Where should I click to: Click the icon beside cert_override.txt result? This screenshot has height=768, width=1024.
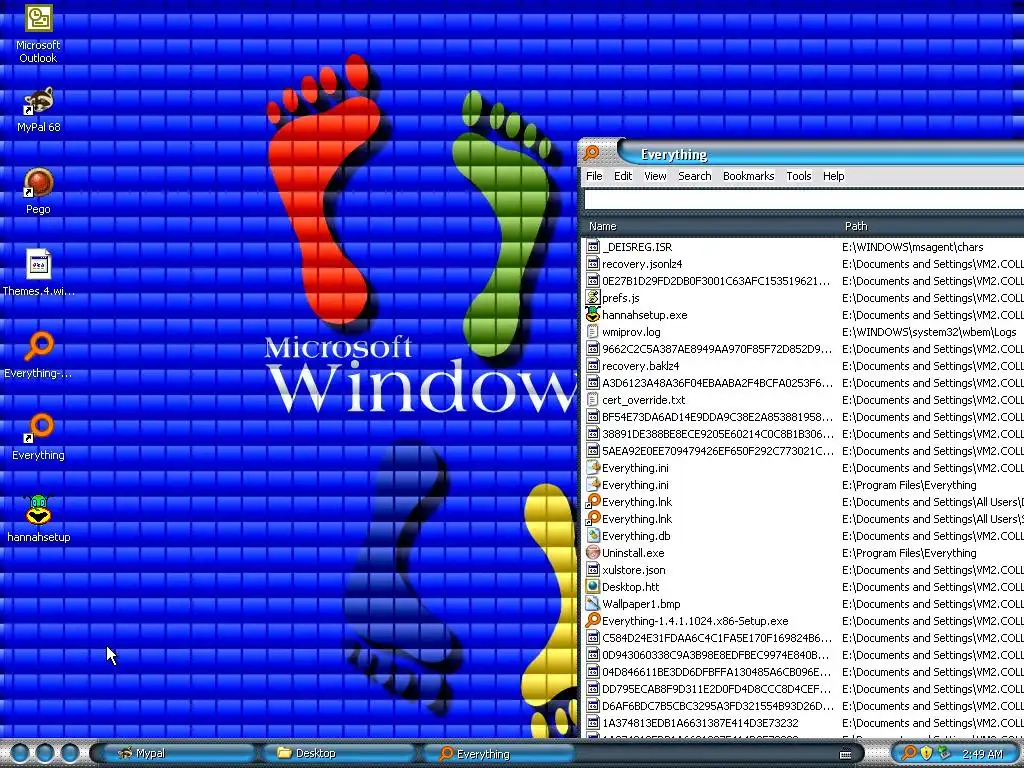[592, 400]
